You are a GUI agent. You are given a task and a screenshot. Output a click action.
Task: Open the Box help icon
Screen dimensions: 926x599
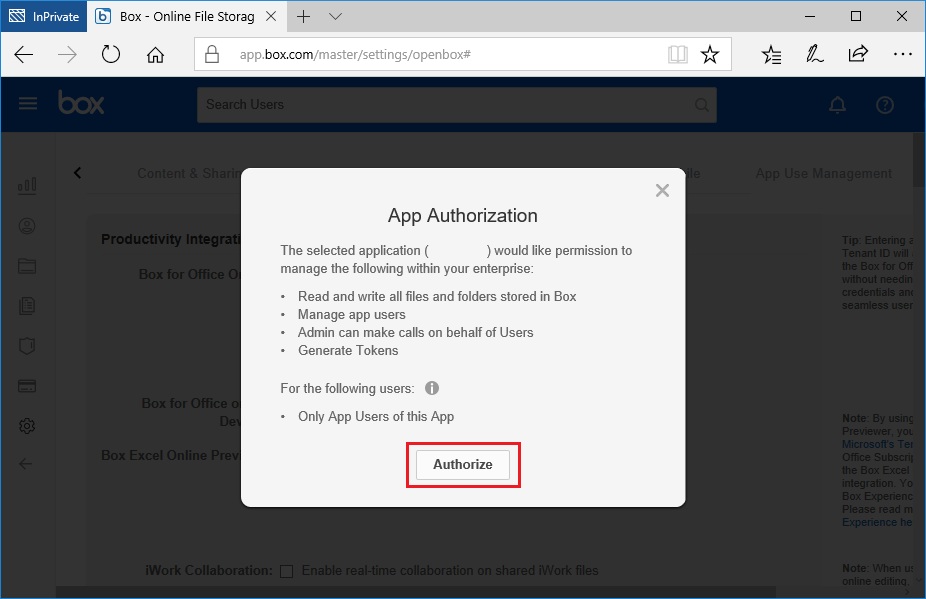pos(885,105)
